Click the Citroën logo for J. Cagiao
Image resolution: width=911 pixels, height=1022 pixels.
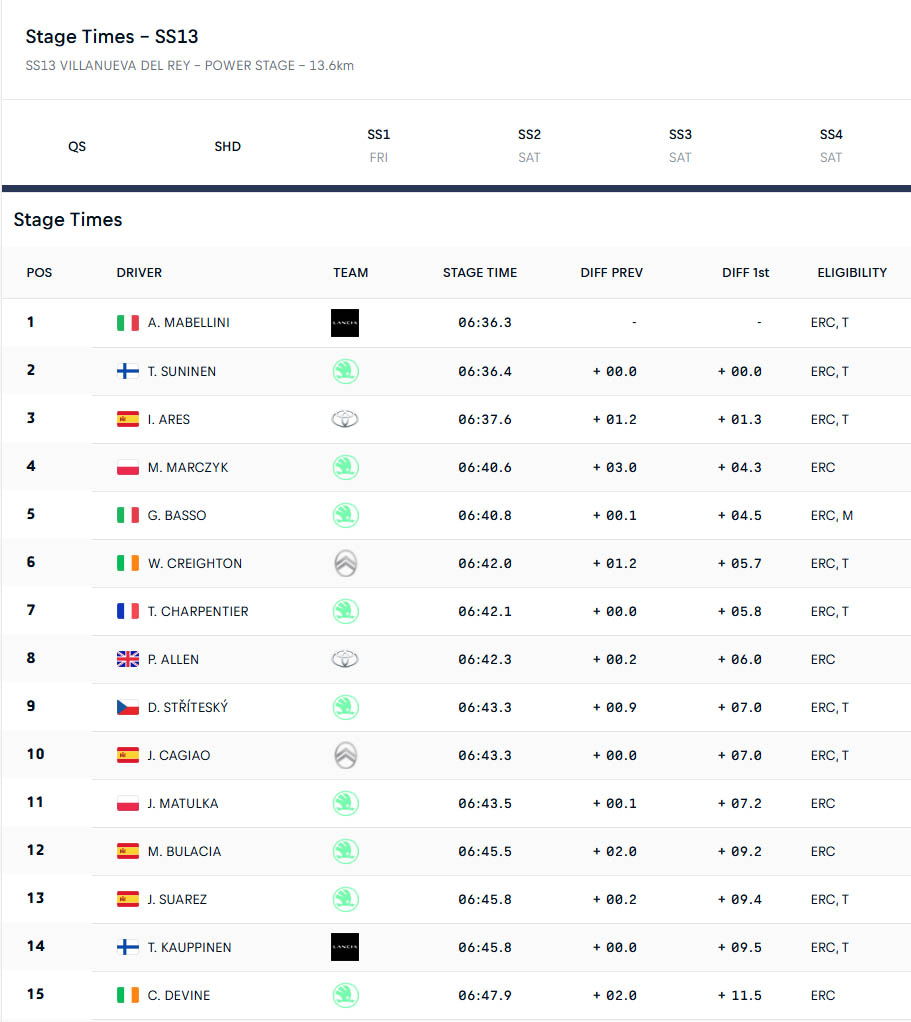pos(345,755)
